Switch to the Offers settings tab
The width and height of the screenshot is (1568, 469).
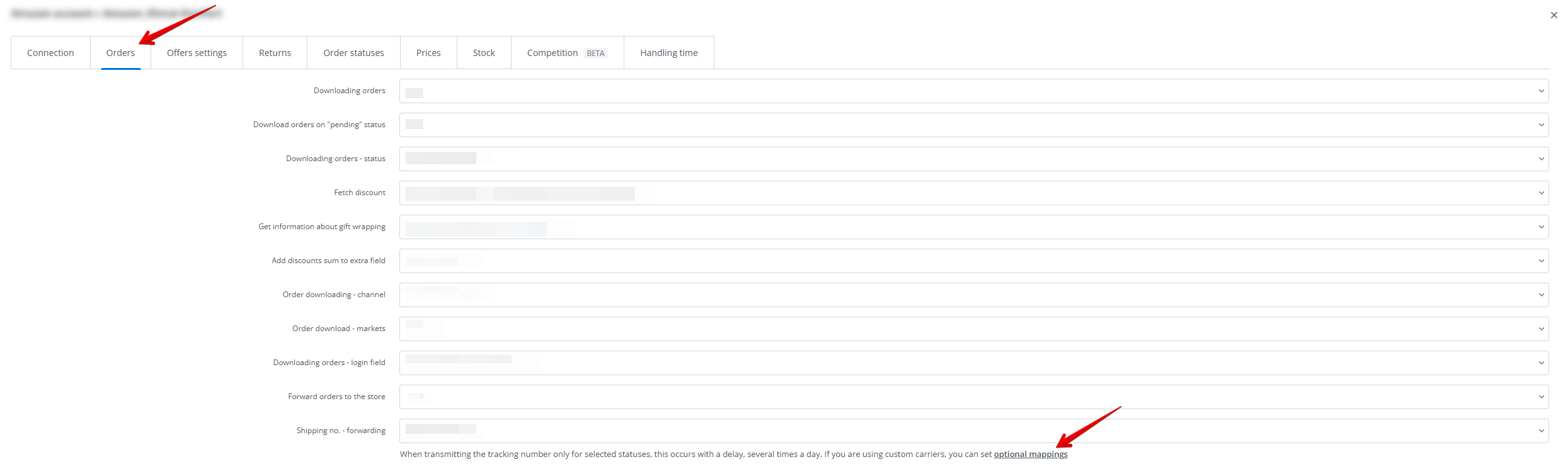pyautogui.click(x=197, y=53)
